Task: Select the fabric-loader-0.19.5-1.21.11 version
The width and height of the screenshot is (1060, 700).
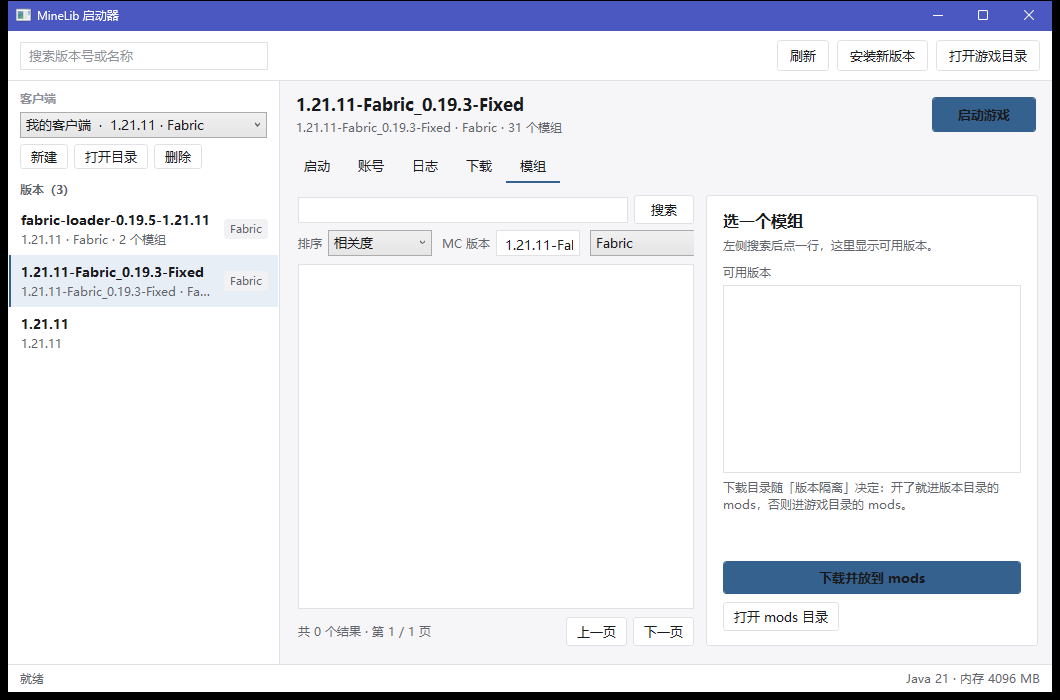Action: click(x=143, y=229)
